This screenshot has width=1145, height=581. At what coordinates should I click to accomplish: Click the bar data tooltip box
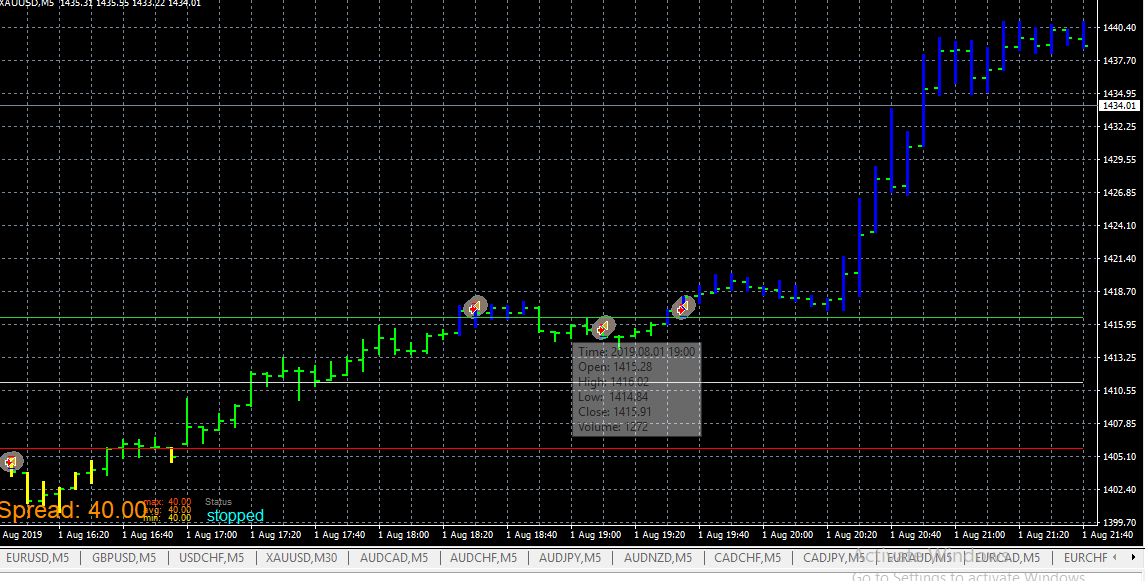pos(637,390)
